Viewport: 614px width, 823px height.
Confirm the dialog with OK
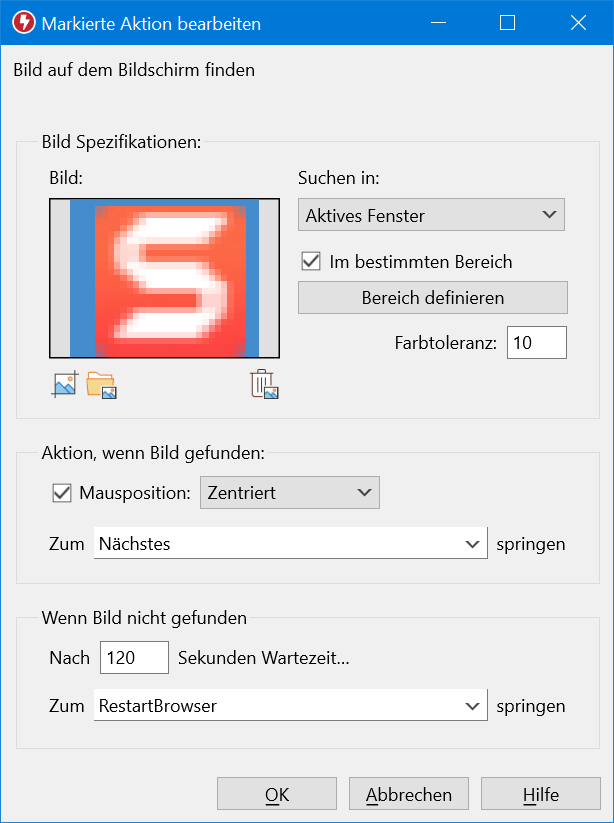(277, 795)
